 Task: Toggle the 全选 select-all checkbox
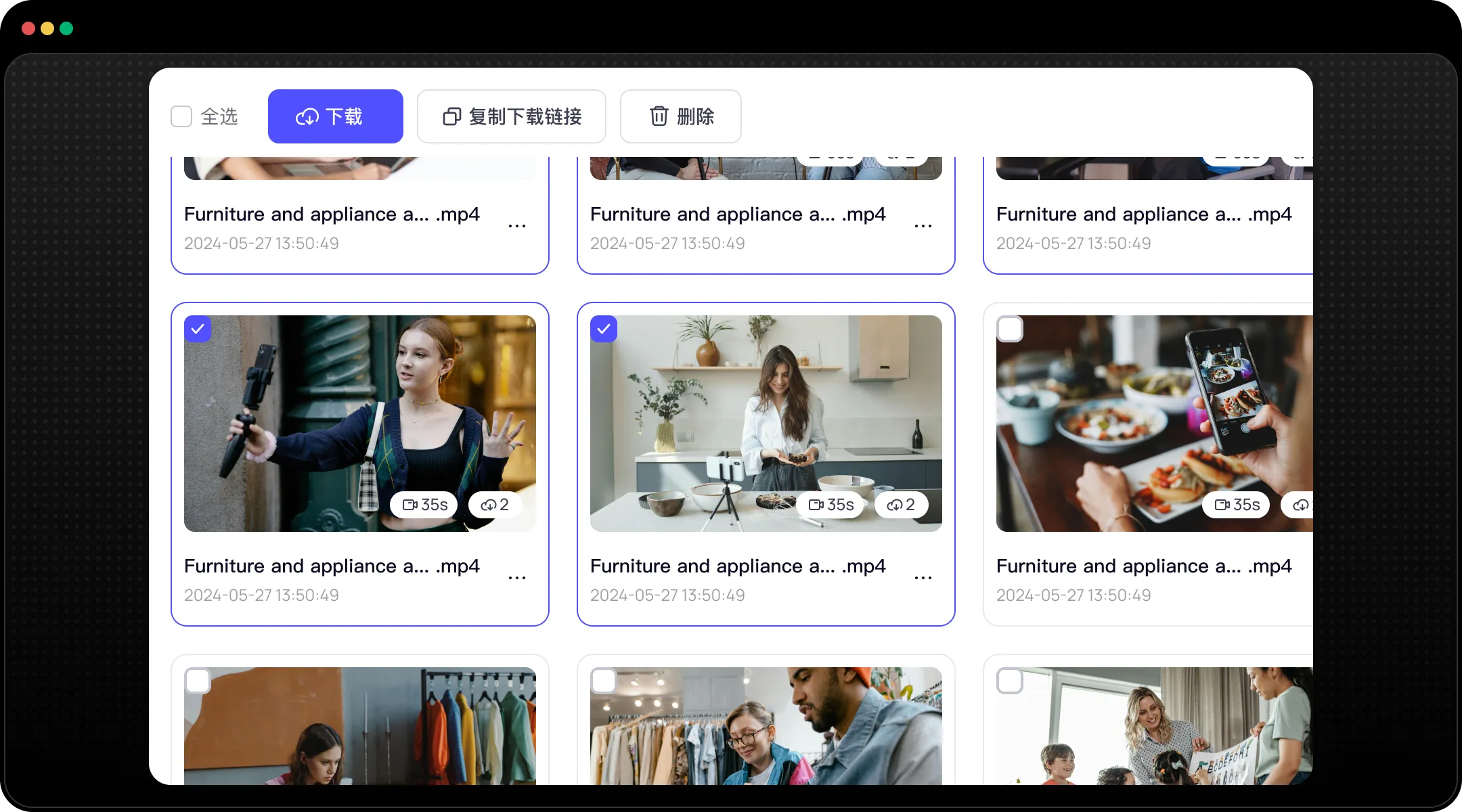(x=181, y=116)
